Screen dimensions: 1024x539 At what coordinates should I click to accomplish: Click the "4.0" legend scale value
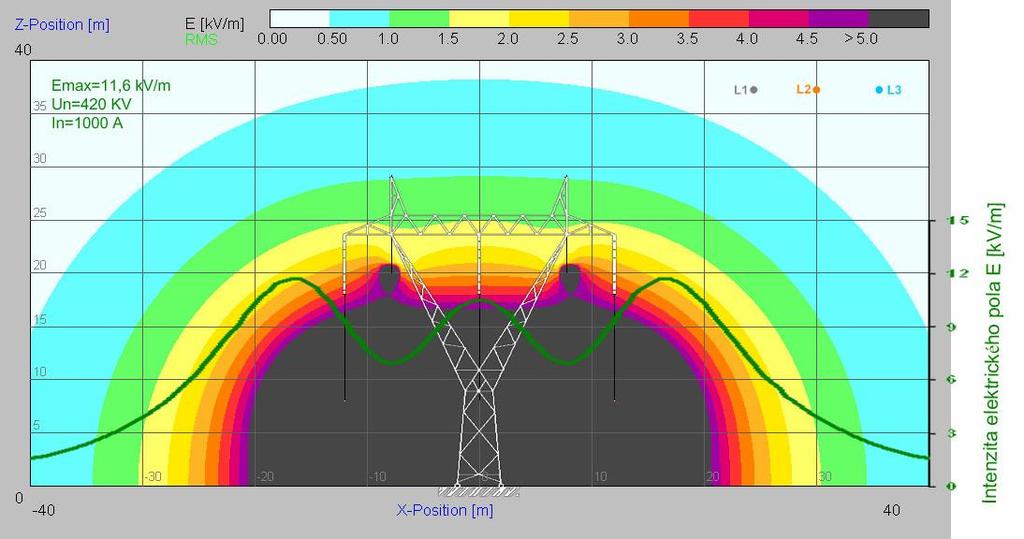point(747,39)
